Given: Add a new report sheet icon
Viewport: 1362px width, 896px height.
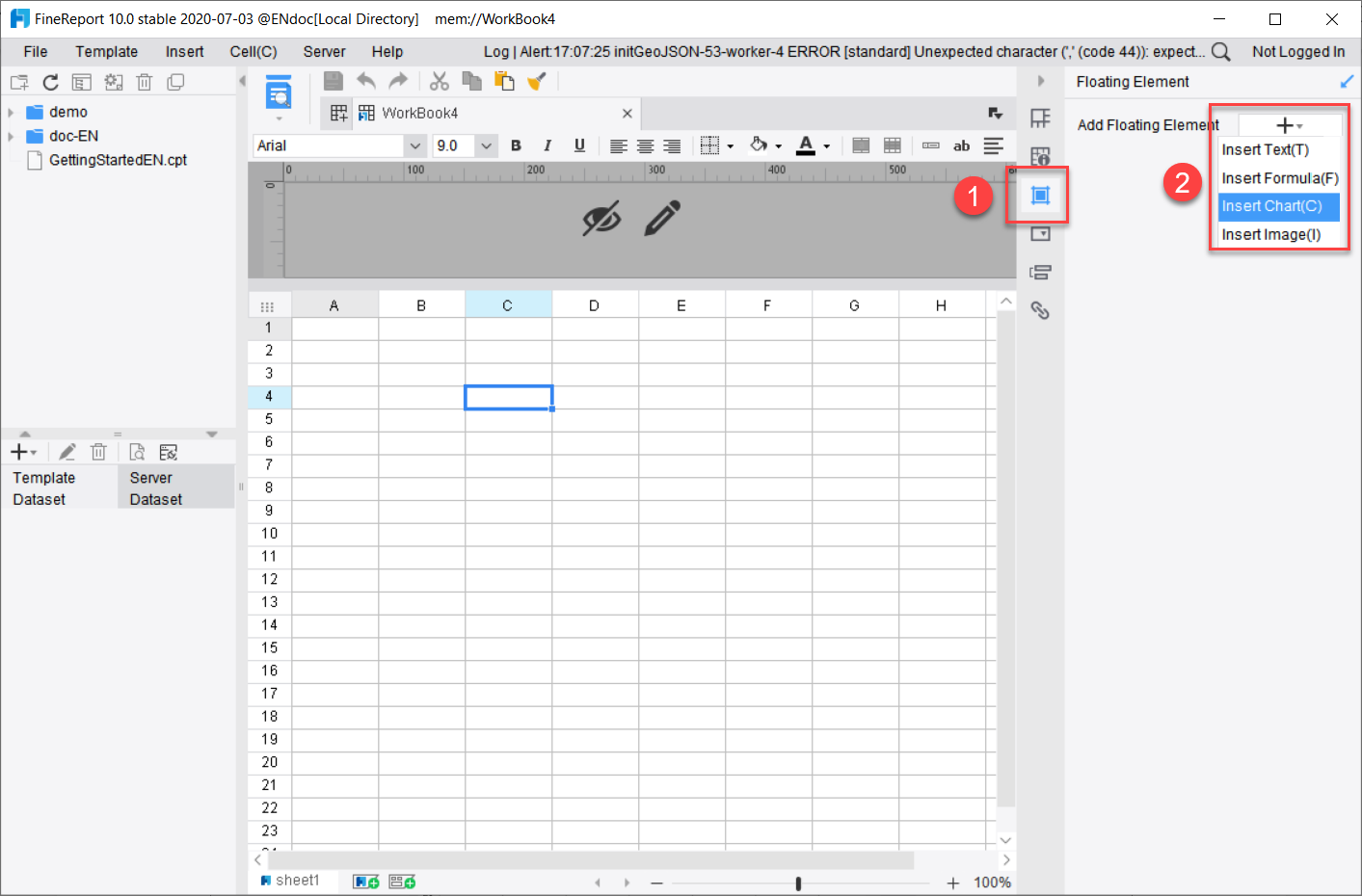Looking at the screenshot, I should click(366, 882).
